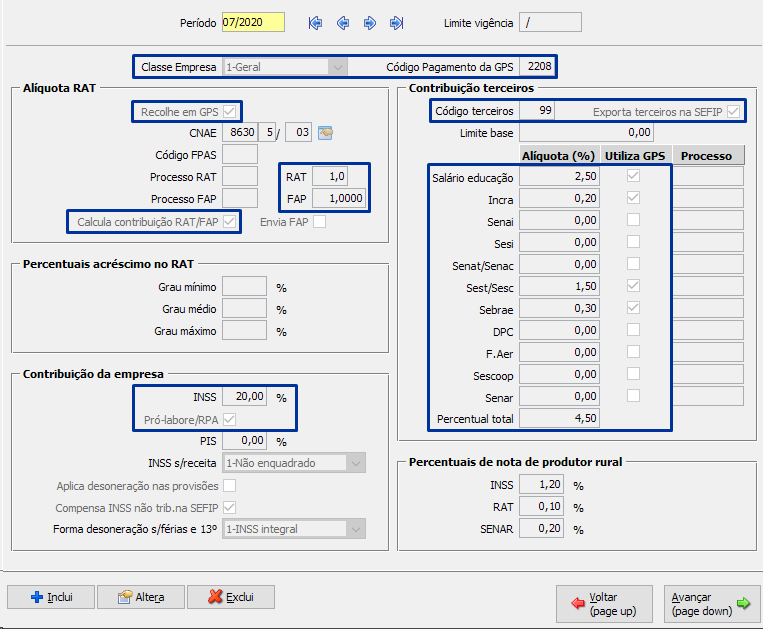Click the Período input field
This screenshot has height=629, width=763.
pos(253,22)
